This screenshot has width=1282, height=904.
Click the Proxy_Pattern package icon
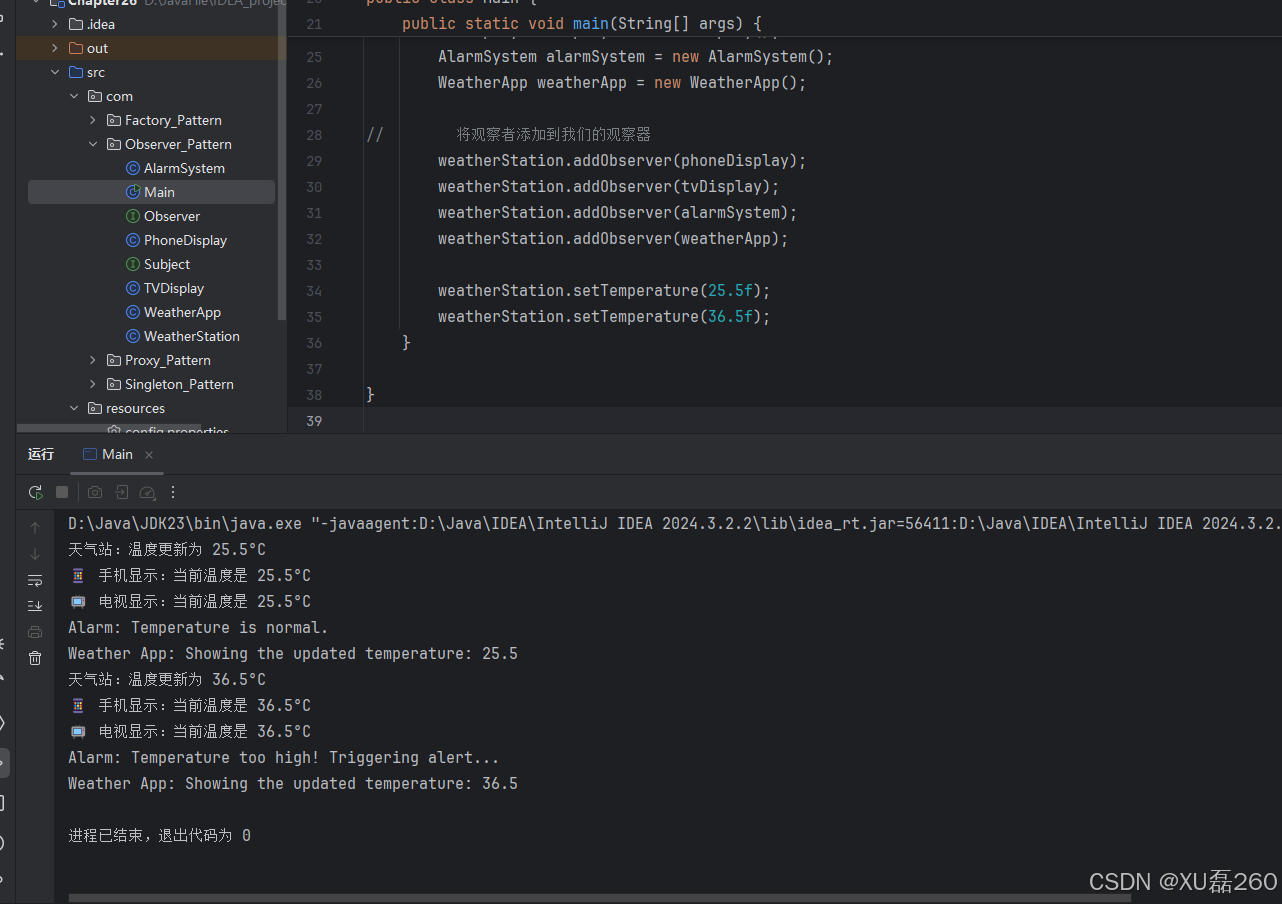pyautogui.click(x=114, y=360)
